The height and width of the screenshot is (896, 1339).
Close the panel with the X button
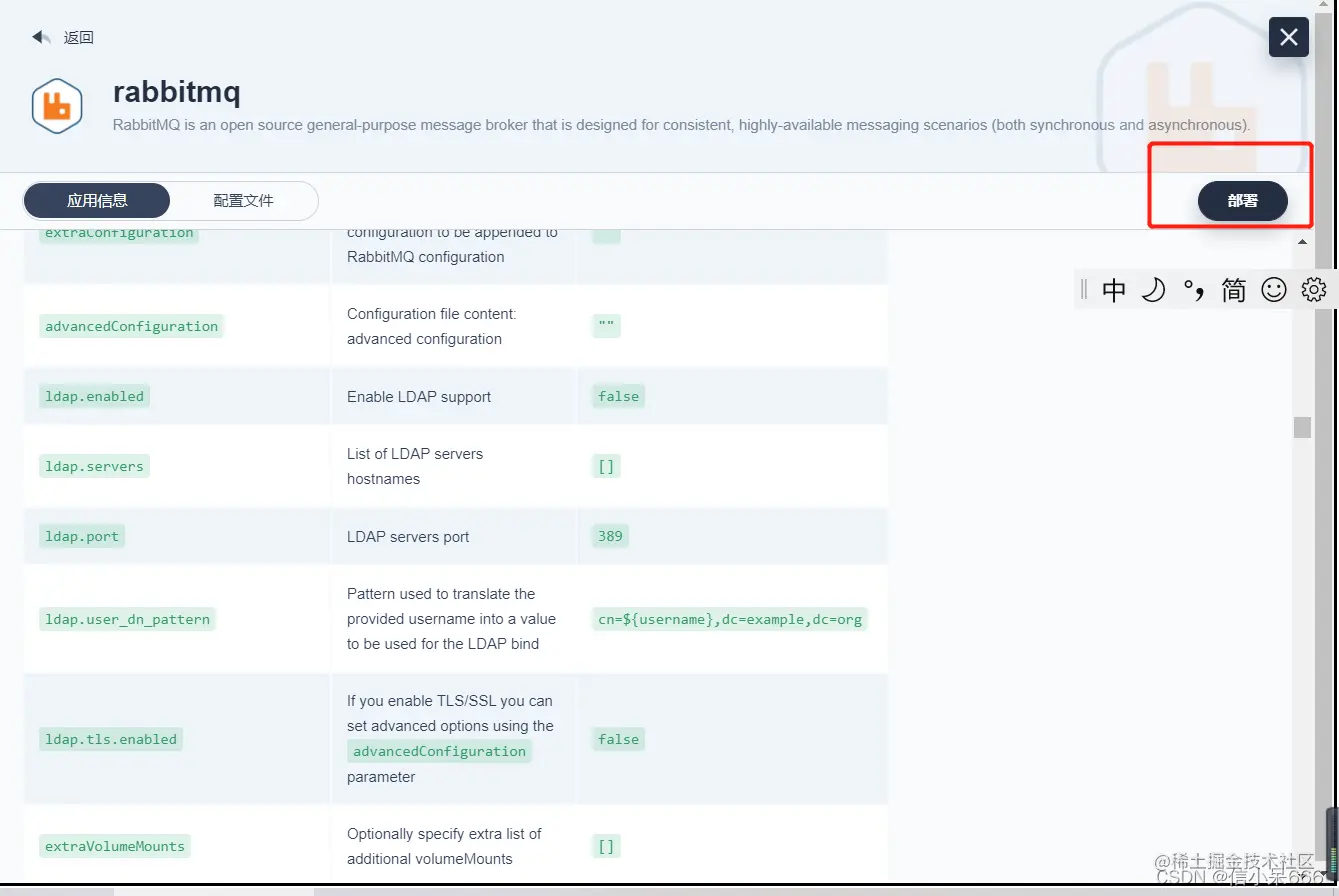pos(1289,37)
